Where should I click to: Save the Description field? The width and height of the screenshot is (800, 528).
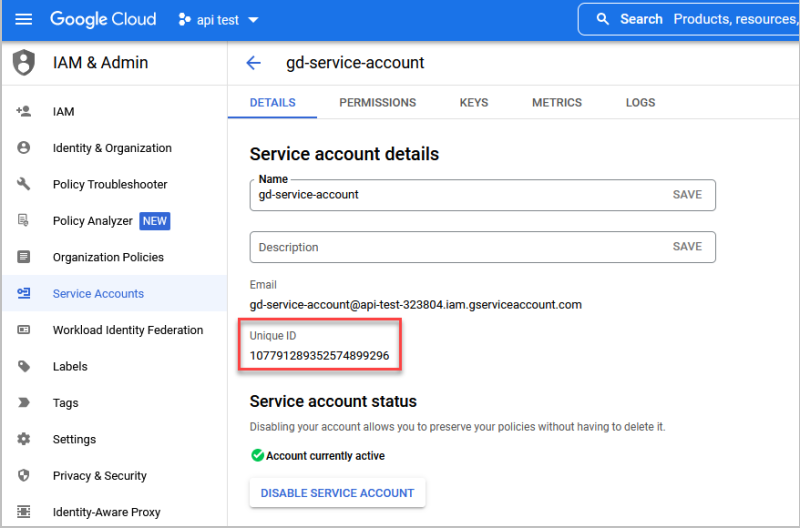point(687,246)
